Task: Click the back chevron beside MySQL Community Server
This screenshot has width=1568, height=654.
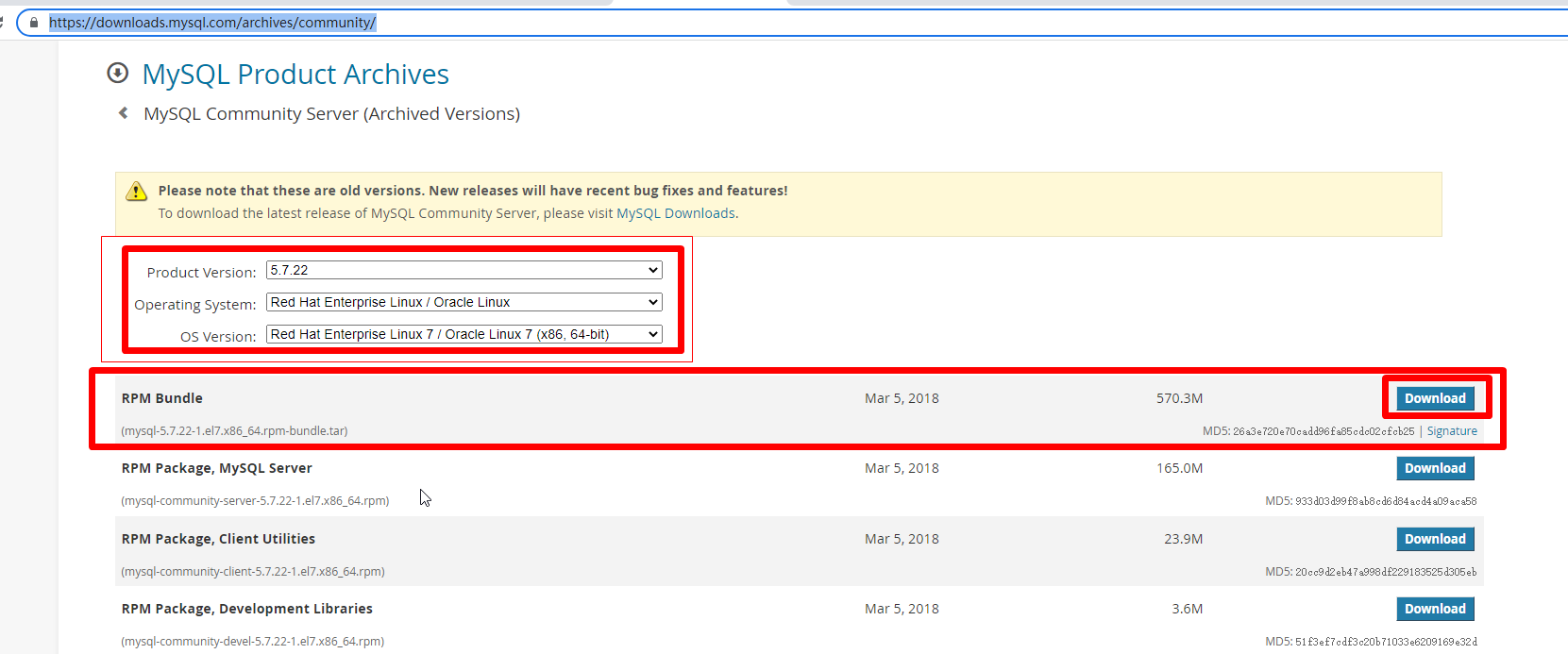Action: (x=123, y=113)
